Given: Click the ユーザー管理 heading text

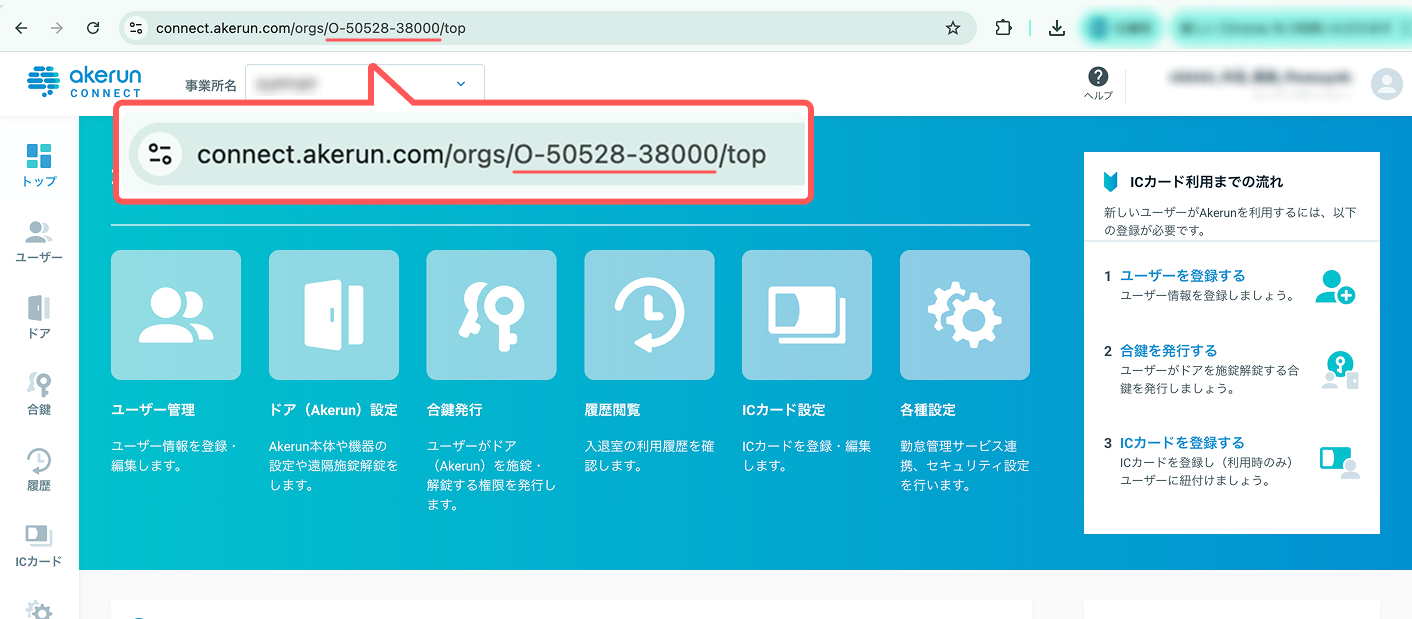Looking at the screenshot, I should [153, 410].
